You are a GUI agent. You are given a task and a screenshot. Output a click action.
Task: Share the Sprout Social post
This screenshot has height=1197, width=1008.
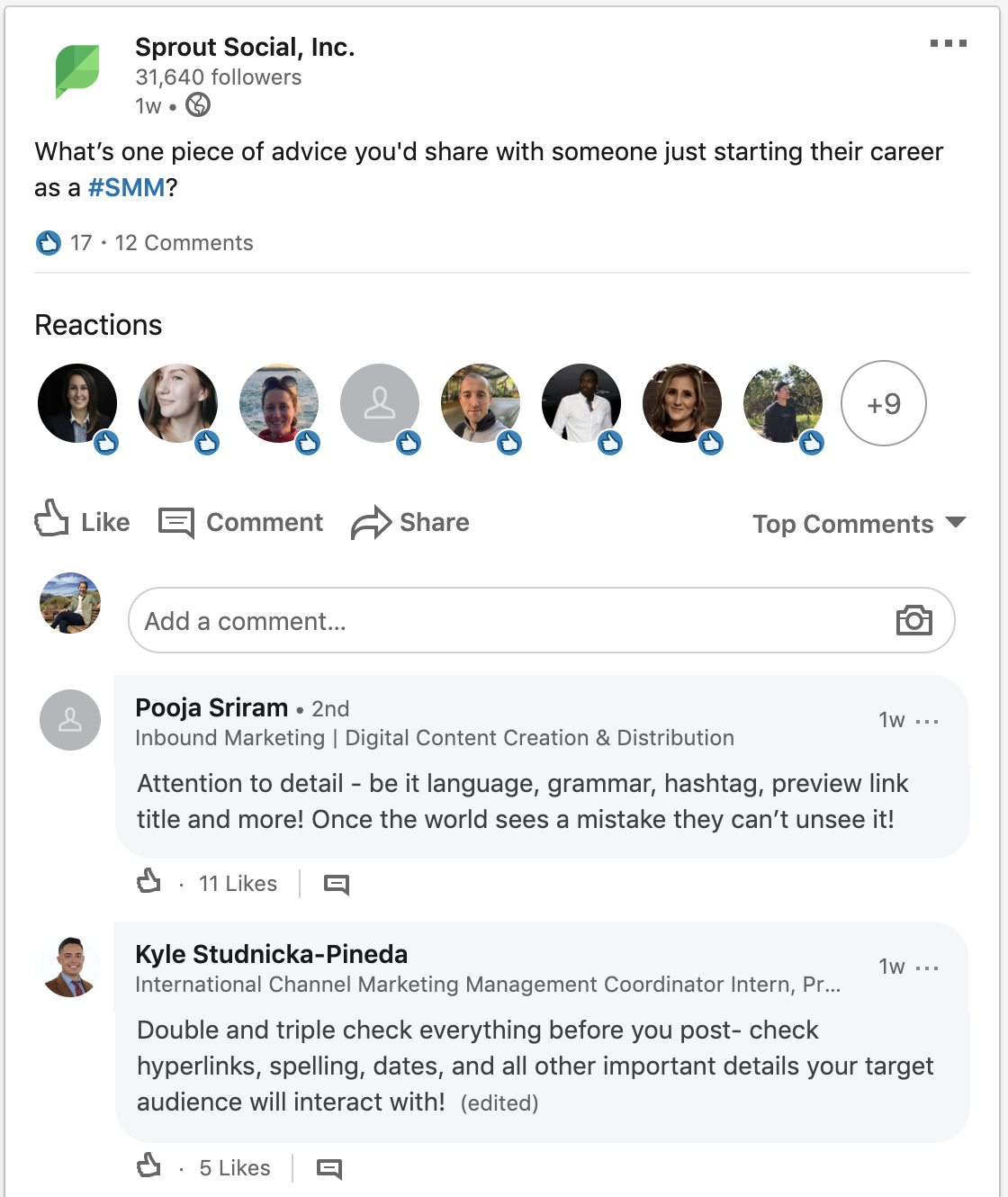410,523
